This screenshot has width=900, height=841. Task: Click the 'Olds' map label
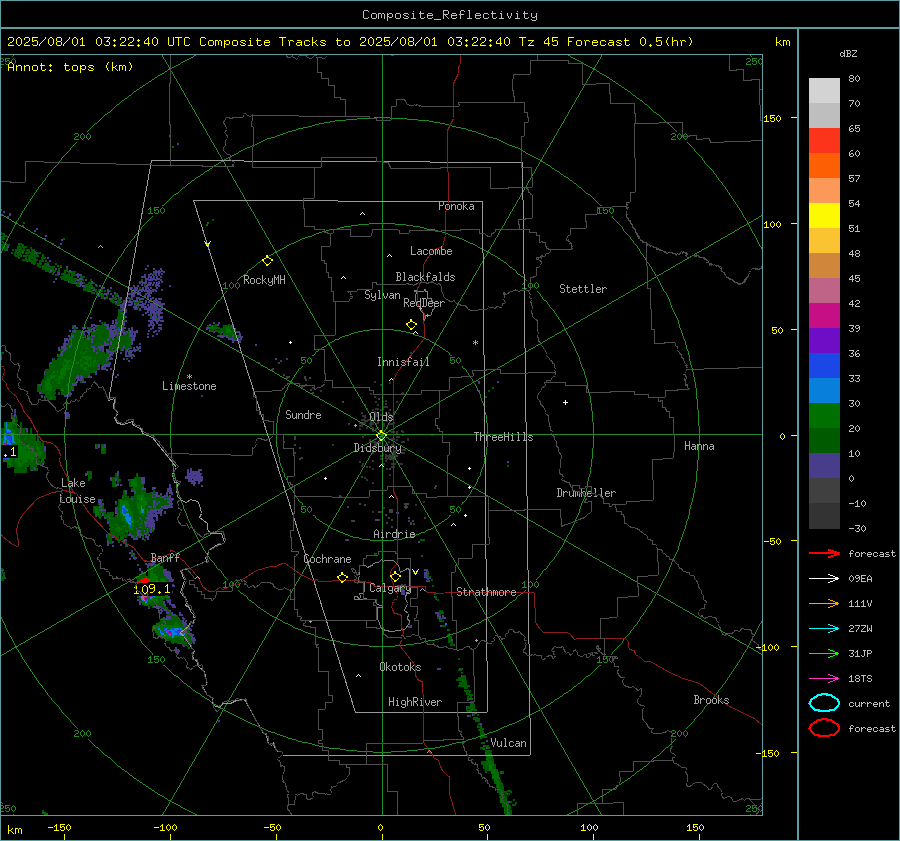(x=381, y=417)
